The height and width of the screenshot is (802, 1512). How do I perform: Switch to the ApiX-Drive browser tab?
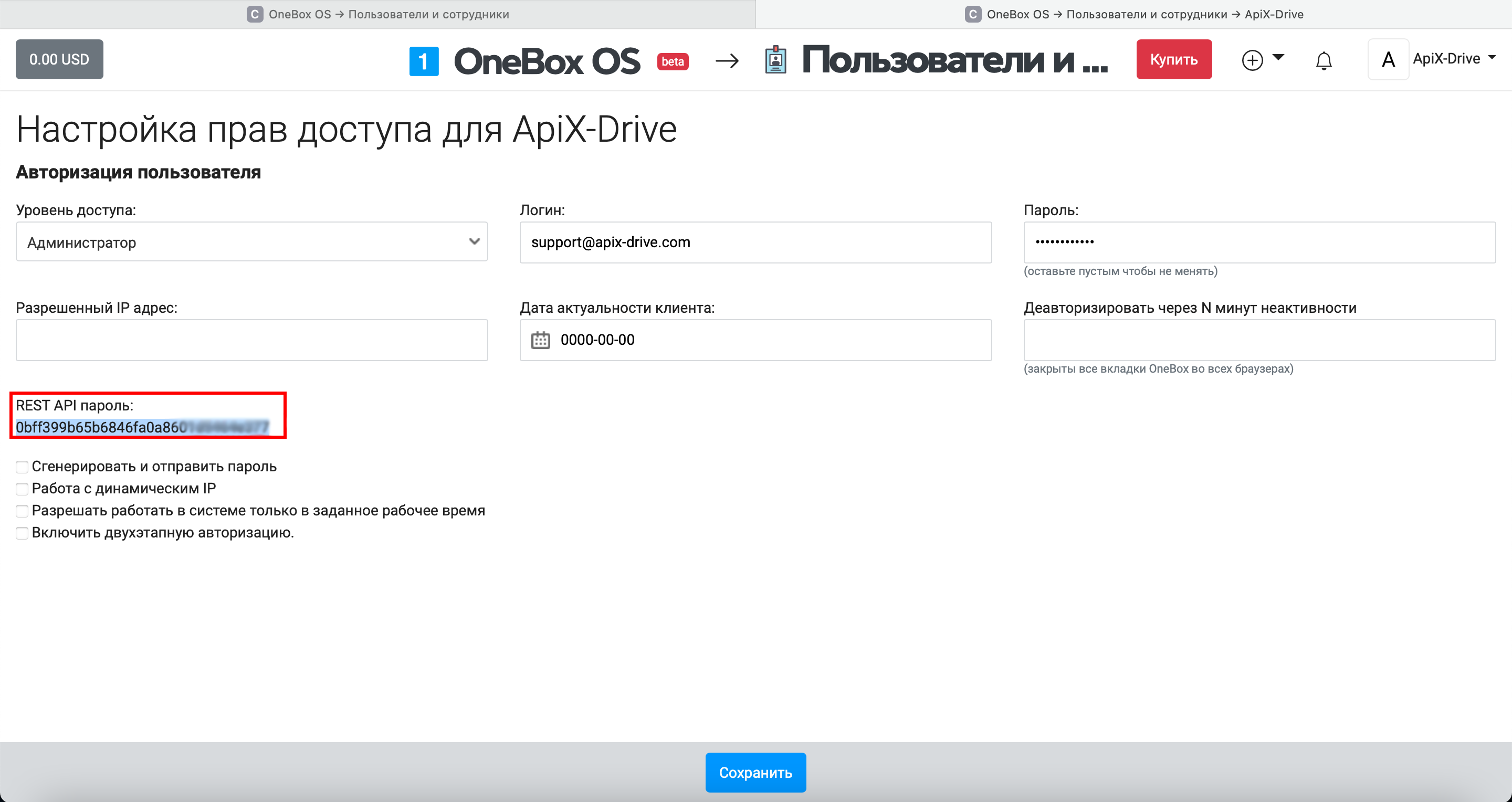click(x=1133, y=14)
